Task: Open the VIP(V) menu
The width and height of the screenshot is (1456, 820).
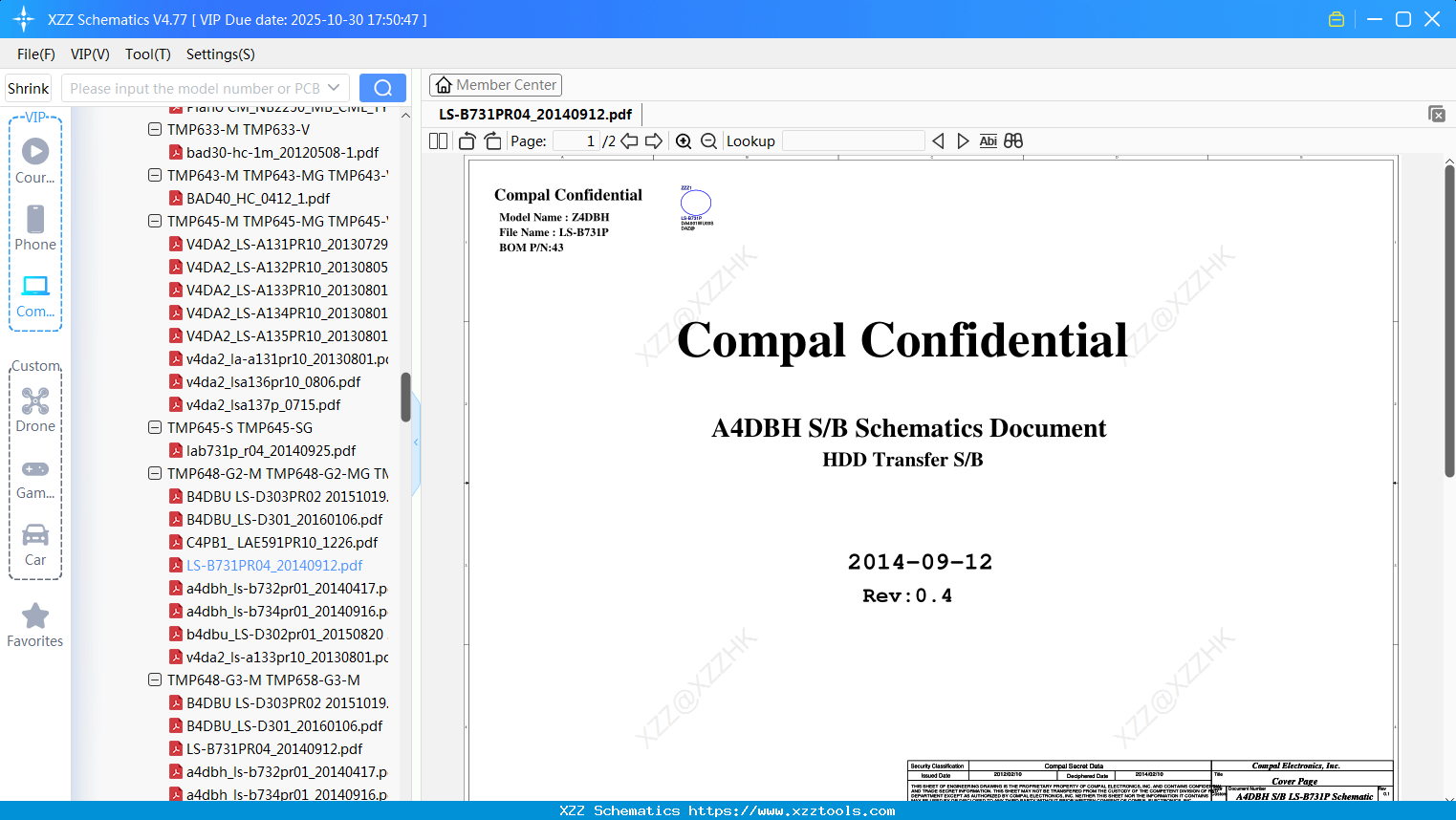Action: tap(90, 54)
